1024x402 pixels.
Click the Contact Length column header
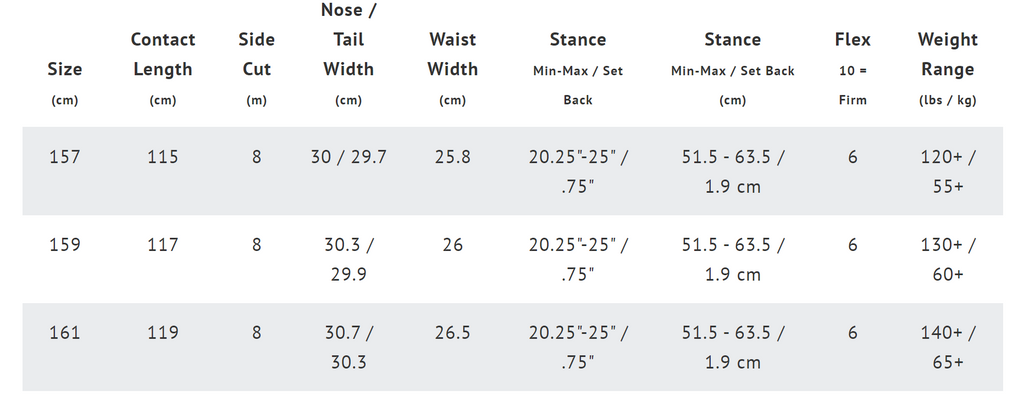pyautogui.click(x=163, y=69)
